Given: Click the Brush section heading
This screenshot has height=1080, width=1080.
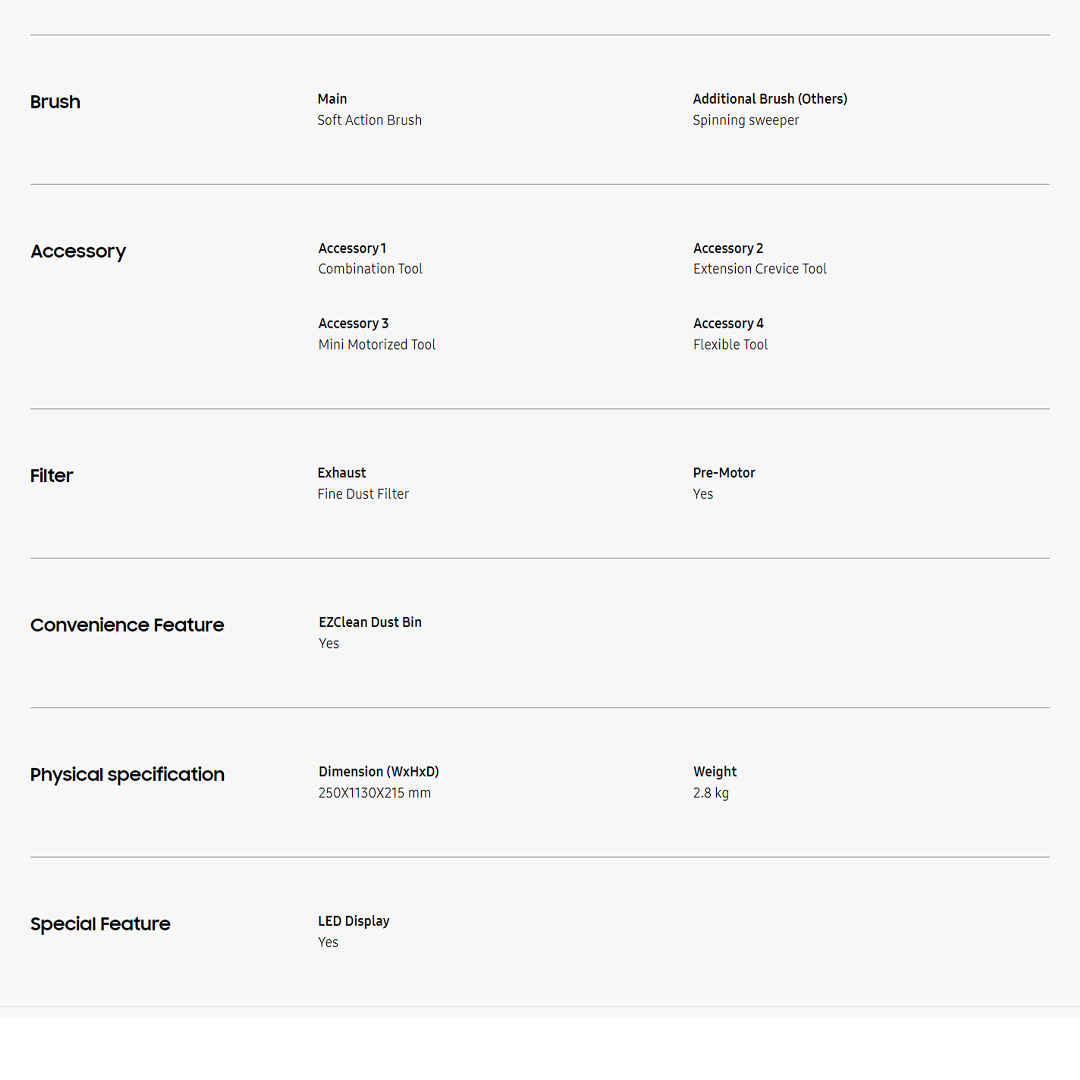Looking at the screenshot, I should (x=55, y=102).
